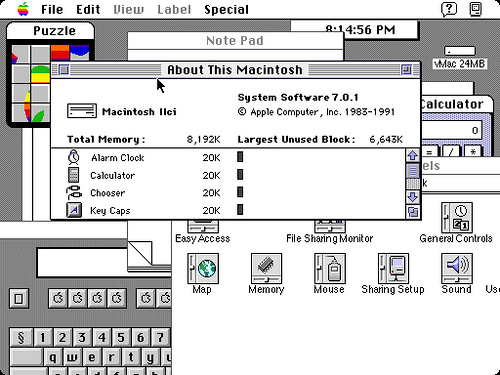Image resolution: width=500 pixels, height=375 pixels.
Task: Open the Sharing Setup control panel
Action: click(x=393, y=268)
